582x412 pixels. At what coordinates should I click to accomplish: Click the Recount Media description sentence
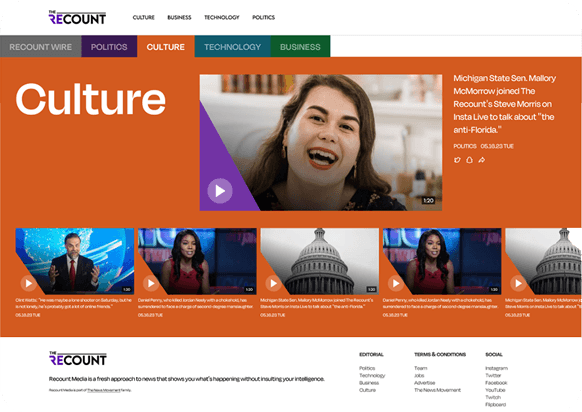(x=187, y=379)
